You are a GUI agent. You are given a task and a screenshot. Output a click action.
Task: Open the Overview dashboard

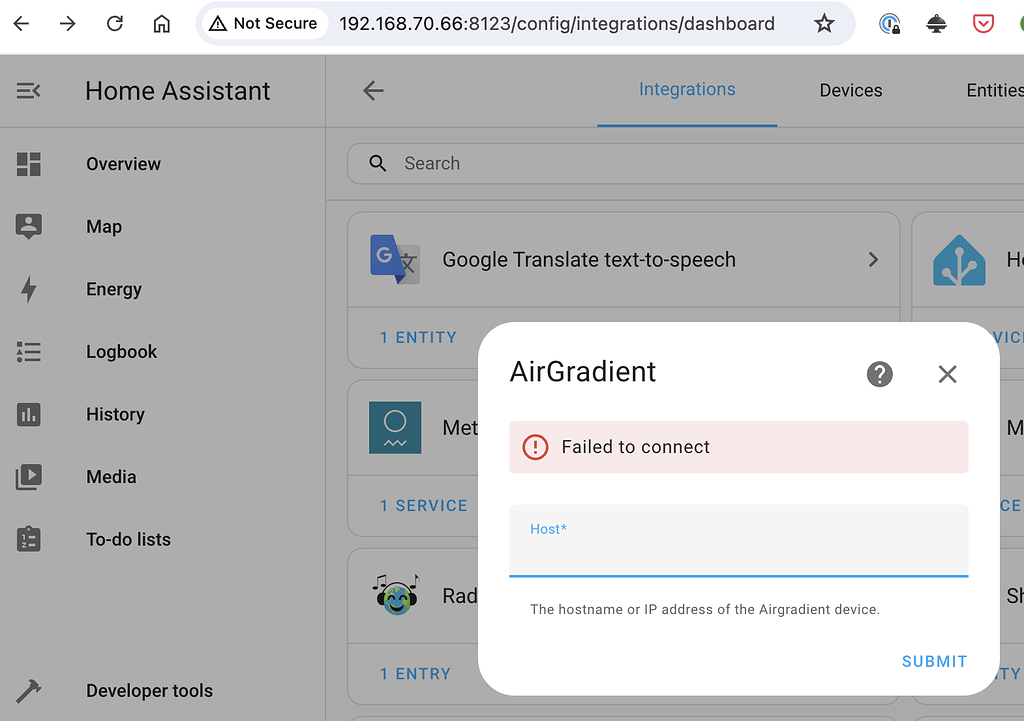click(x=121, y=164)
